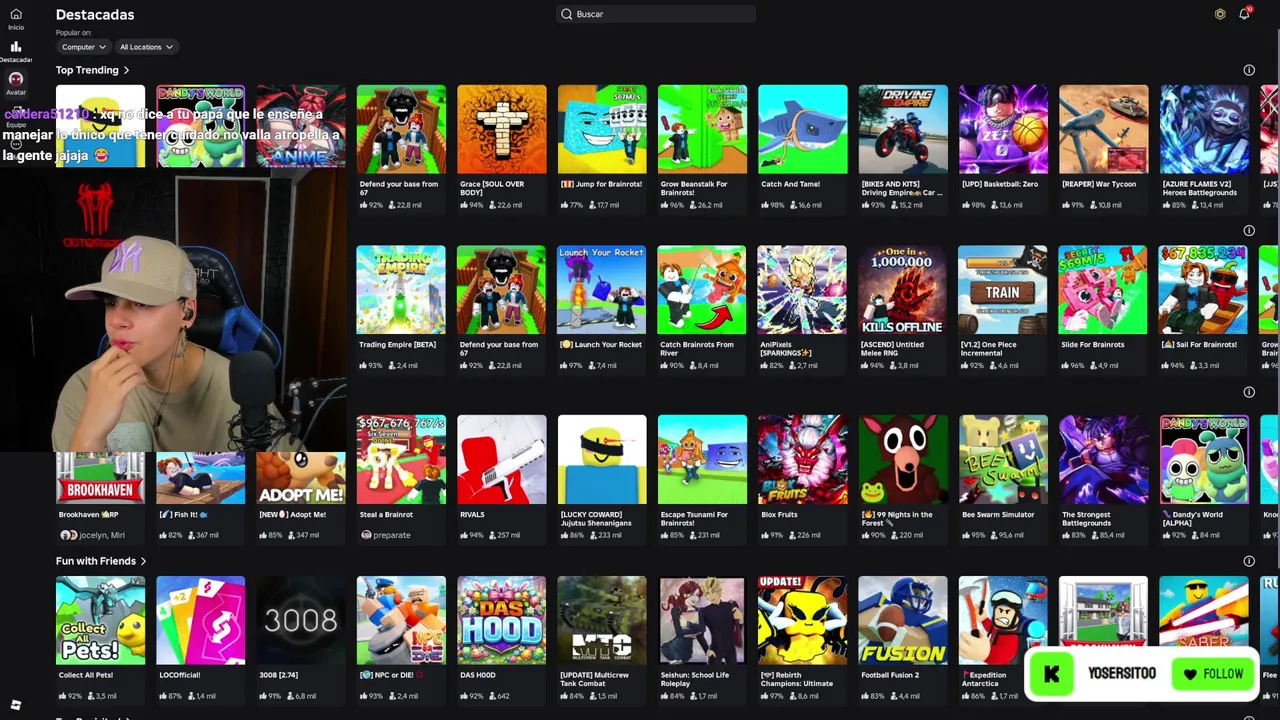The height and width of the screenshot is (720, 1280).
Task: Click YOSERSITOO channel name in overlay
Action: (x=1121, y=674)
